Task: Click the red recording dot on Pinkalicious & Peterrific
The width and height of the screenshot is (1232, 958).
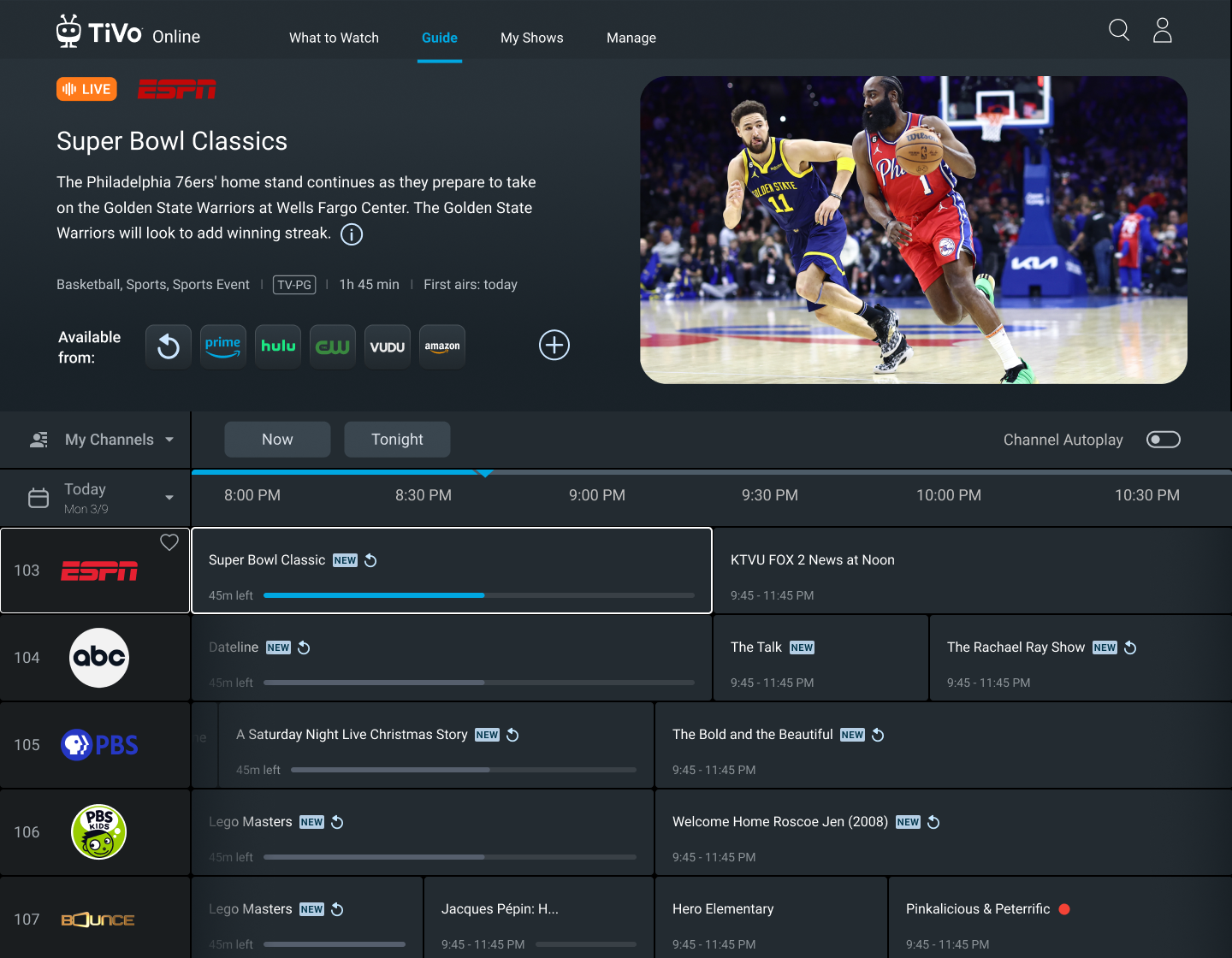Action: [1064, 909]
